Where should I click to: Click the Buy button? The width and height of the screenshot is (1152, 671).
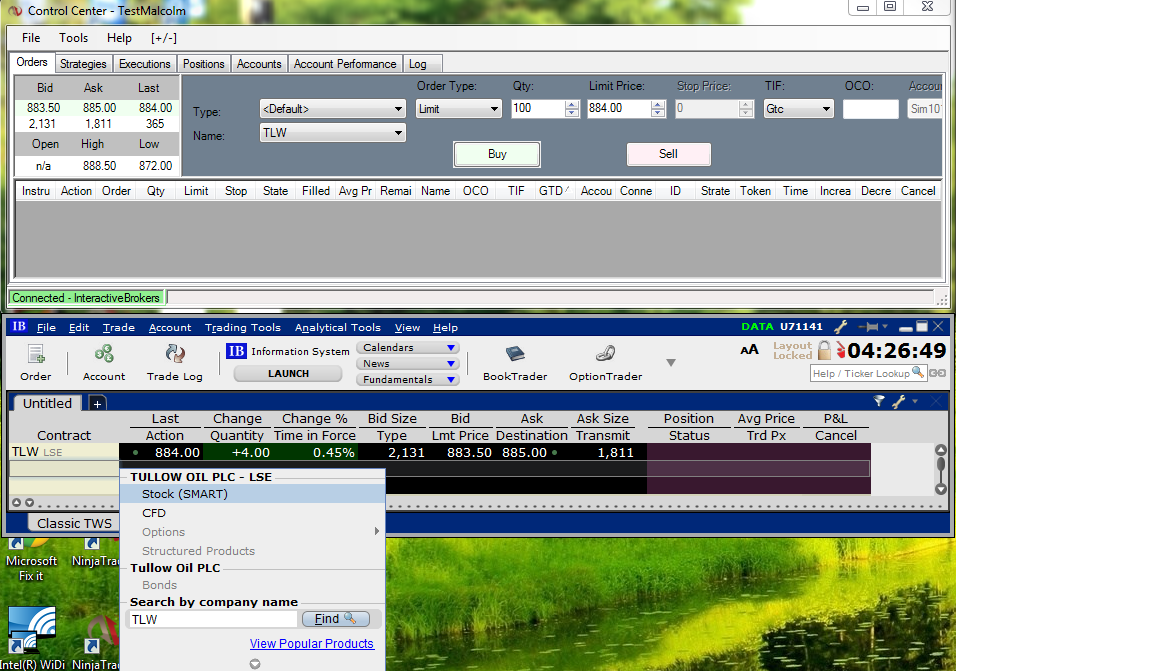tap(497, 154)
